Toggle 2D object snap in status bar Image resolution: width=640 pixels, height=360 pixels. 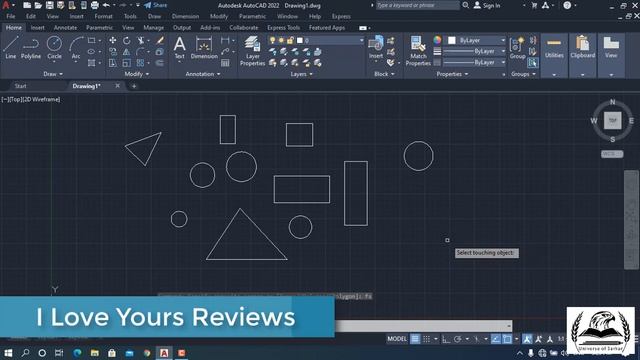pyautogui.click(x=507, y=339)
